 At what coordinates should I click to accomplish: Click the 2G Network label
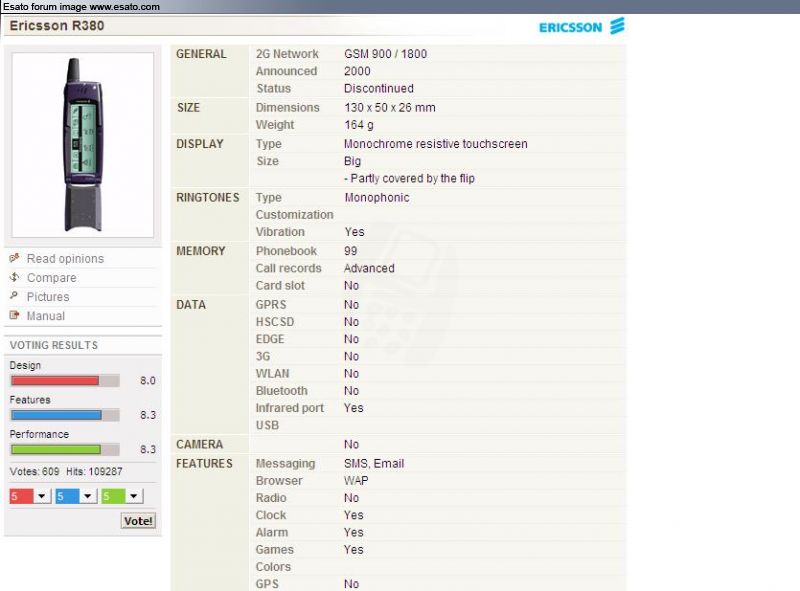coord(287,54)
